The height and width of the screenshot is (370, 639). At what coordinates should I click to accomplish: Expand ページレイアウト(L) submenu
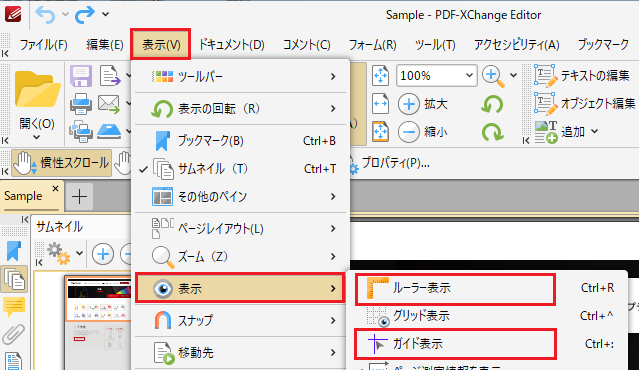click(x=240, y=229)
